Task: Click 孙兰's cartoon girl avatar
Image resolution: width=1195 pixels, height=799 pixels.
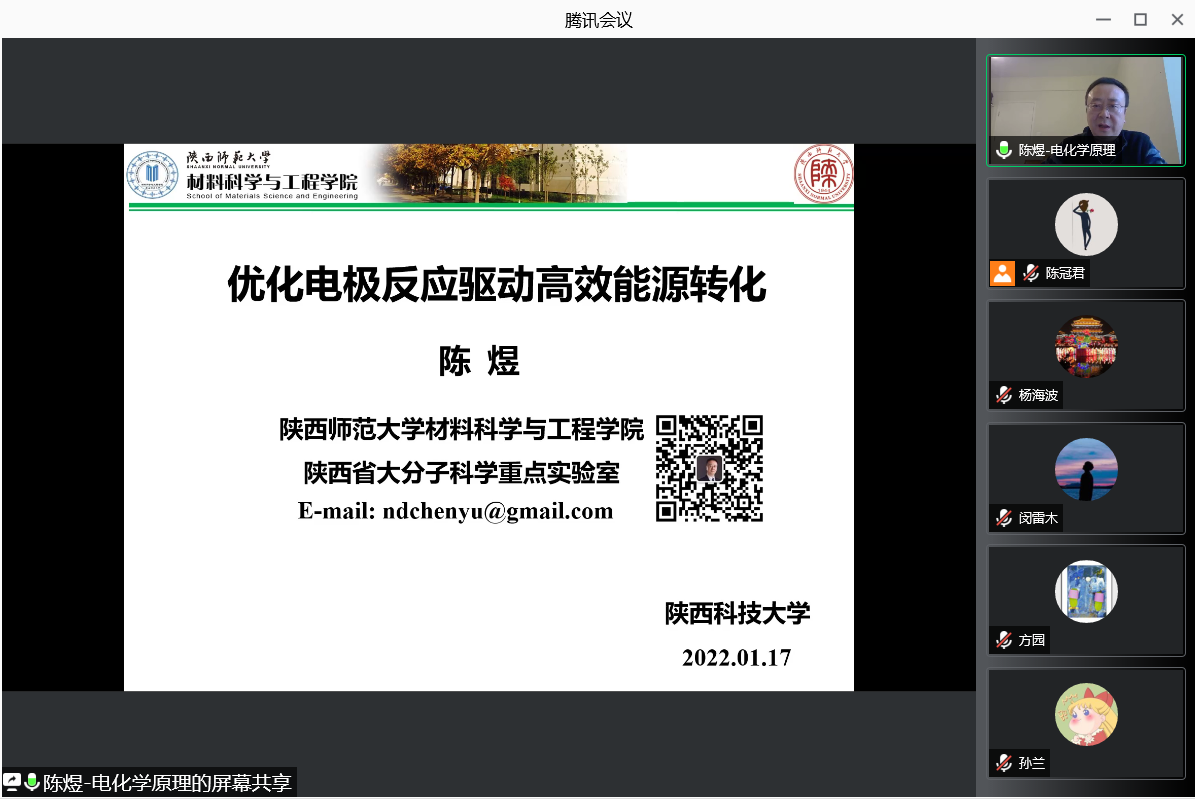Action: (1086, 714)
